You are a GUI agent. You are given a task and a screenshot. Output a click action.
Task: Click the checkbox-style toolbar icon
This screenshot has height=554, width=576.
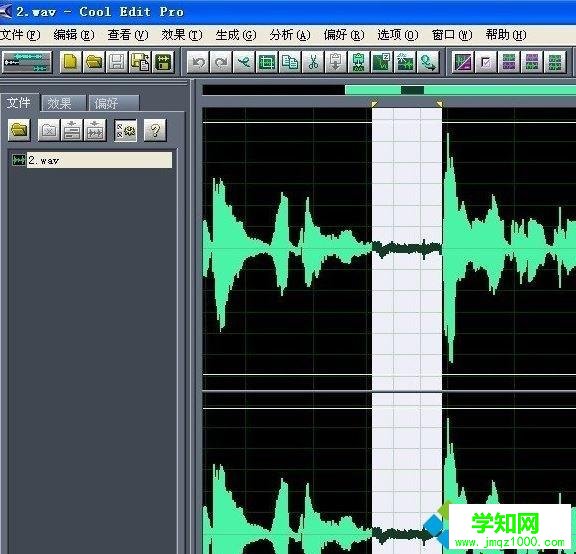tap(486, 62)
